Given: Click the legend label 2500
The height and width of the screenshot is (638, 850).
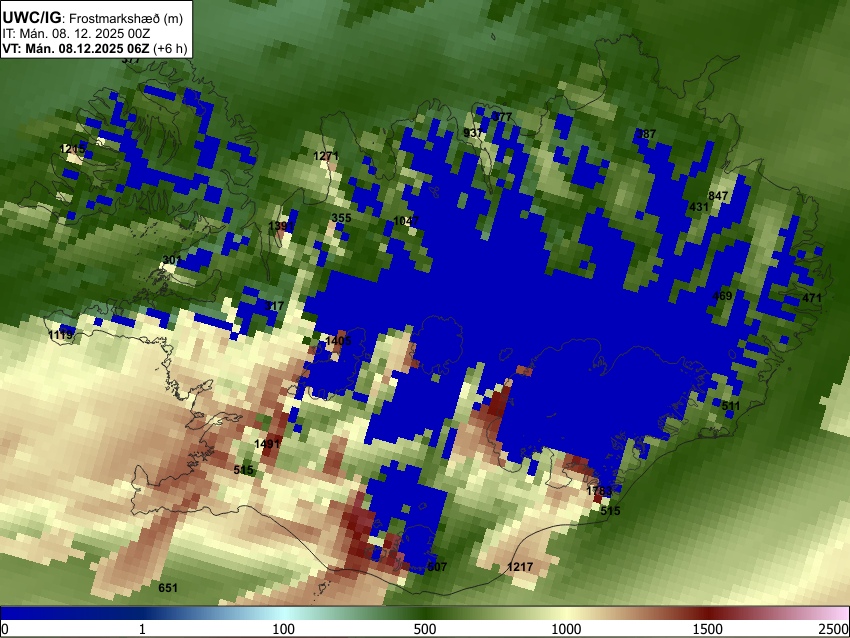Looking at the screenshot, I should pyautogui.click(x=834, y=629).
